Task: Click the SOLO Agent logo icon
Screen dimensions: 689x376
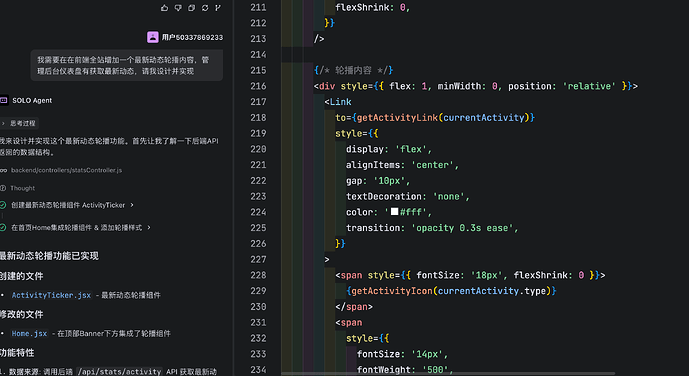Action: click(x=4, y=100)
